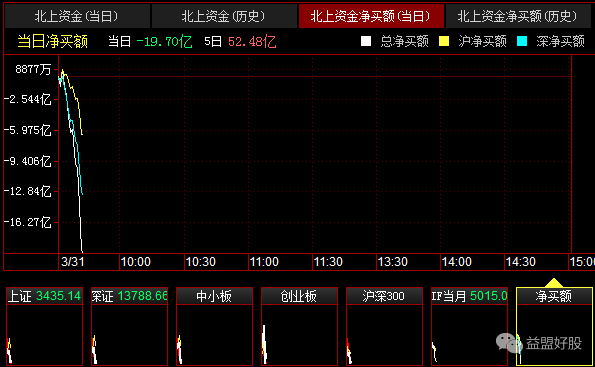This screenshot has height=367, width=595.
Task: Click the 13:30 time axis label
Action: tap(392, 262)
